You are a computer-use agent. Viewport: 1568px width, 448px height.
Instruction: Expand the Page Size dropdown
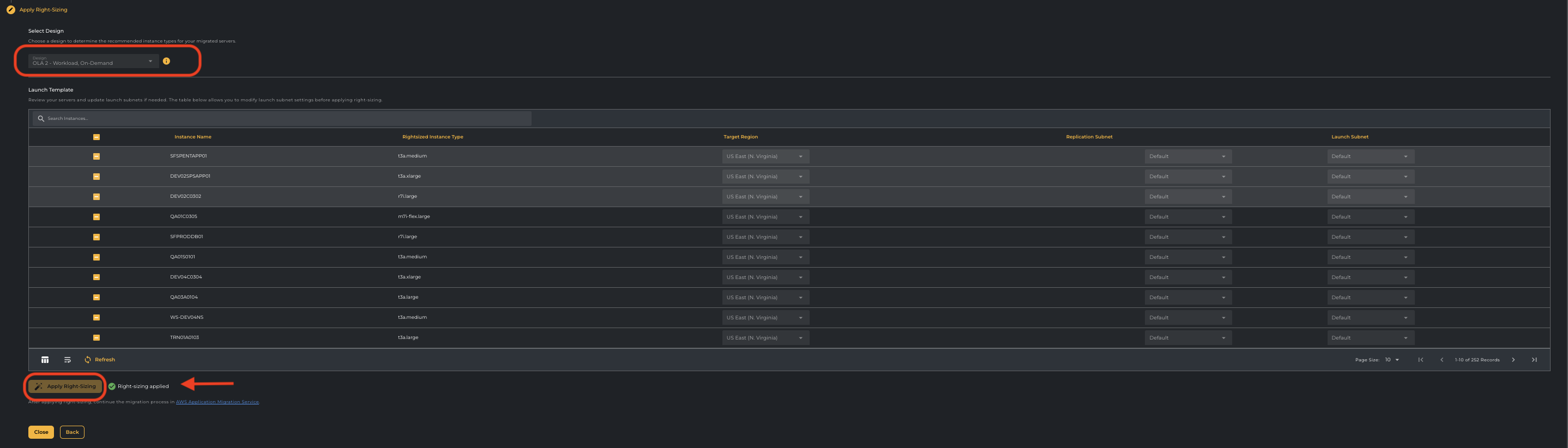tap(1392, 360)
